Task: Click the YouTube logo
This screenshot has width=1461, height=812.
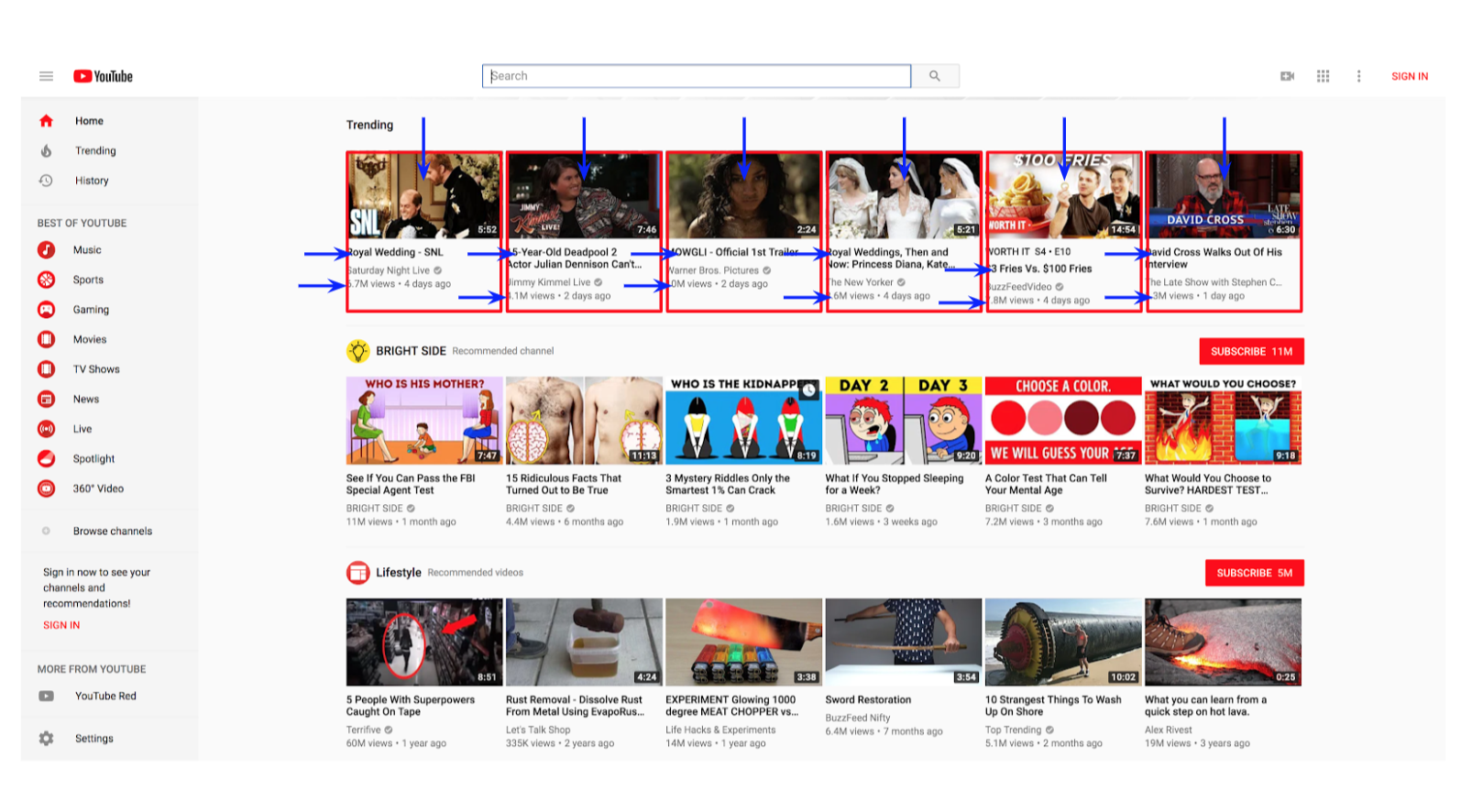Action: [104, 76]
